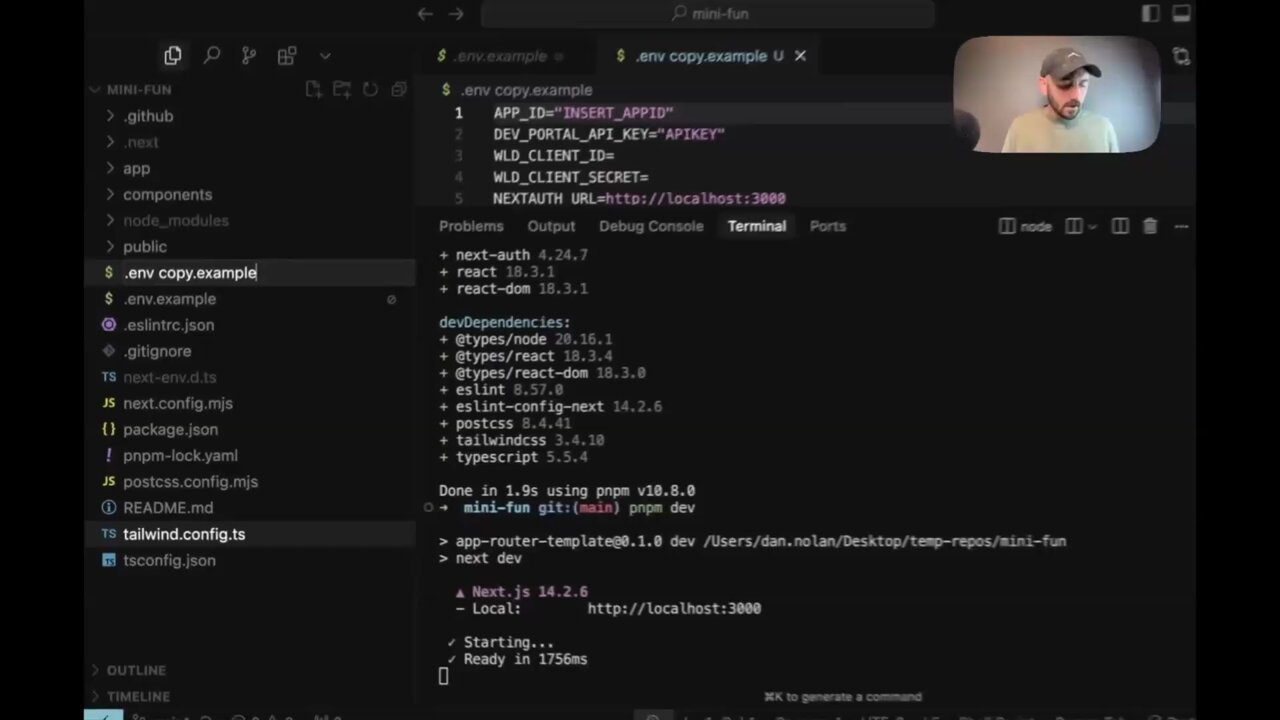The height and width of the screenshot is (720, 1280).
Task: Collapse folders in the explorer
Action: click(397, 89)
